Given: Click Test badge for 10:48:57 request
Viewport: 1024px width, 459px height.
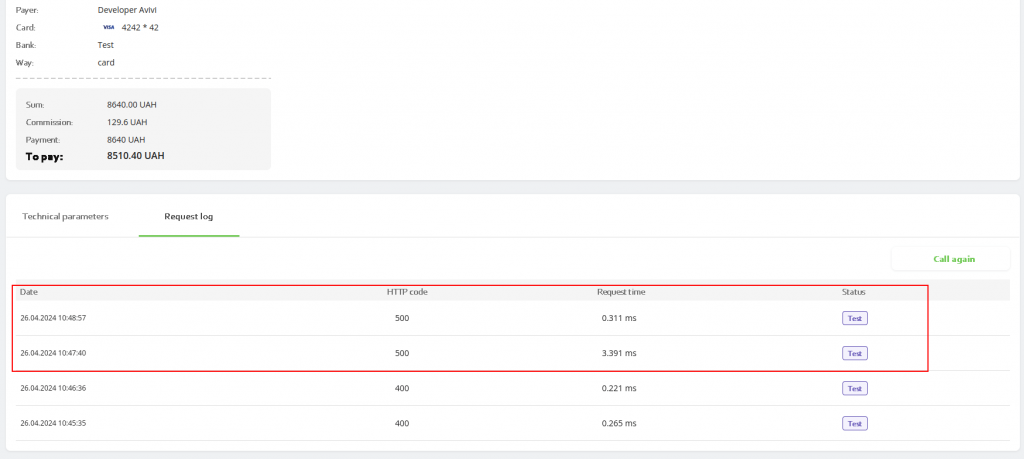Looking at the screenshot, I should click(x=854, y=318).
